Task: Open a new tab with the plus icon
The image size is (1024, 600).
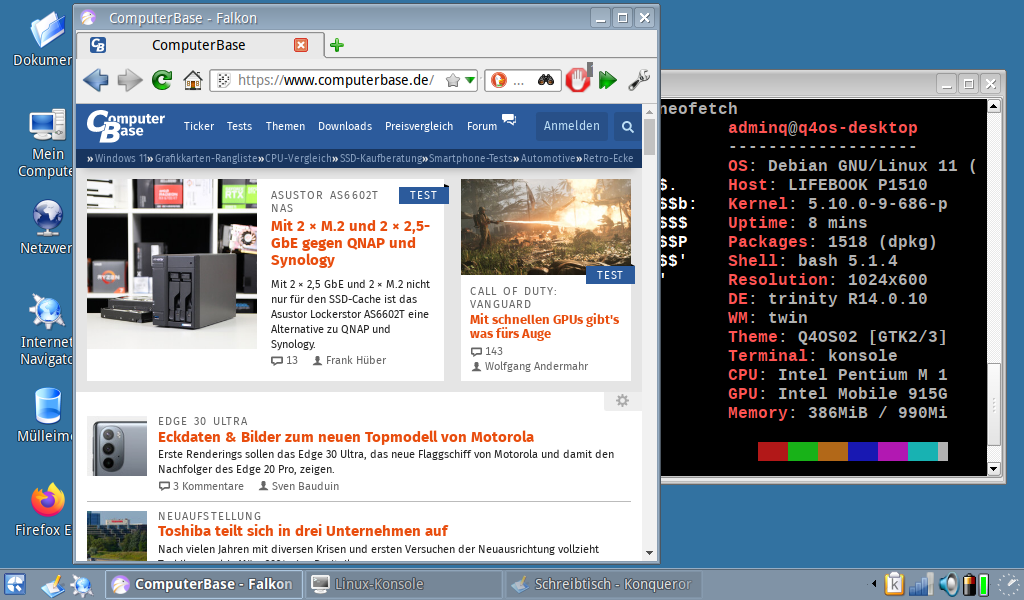Action: (337, 45)
